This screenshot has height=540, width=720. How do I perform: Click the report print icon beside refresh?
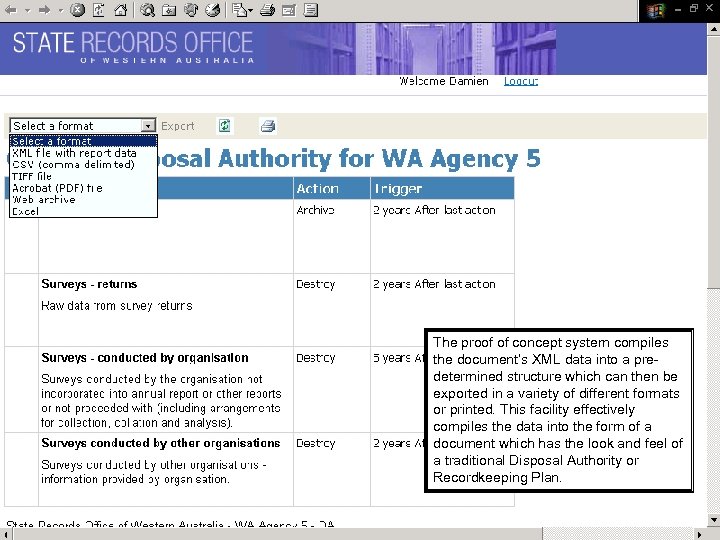tap(268, 126)
